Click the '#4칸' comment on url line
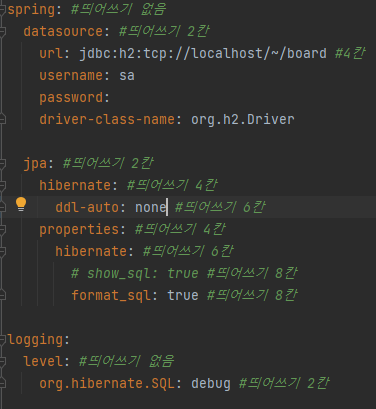The height and width of the screenshot is (409, 376). 350,53
